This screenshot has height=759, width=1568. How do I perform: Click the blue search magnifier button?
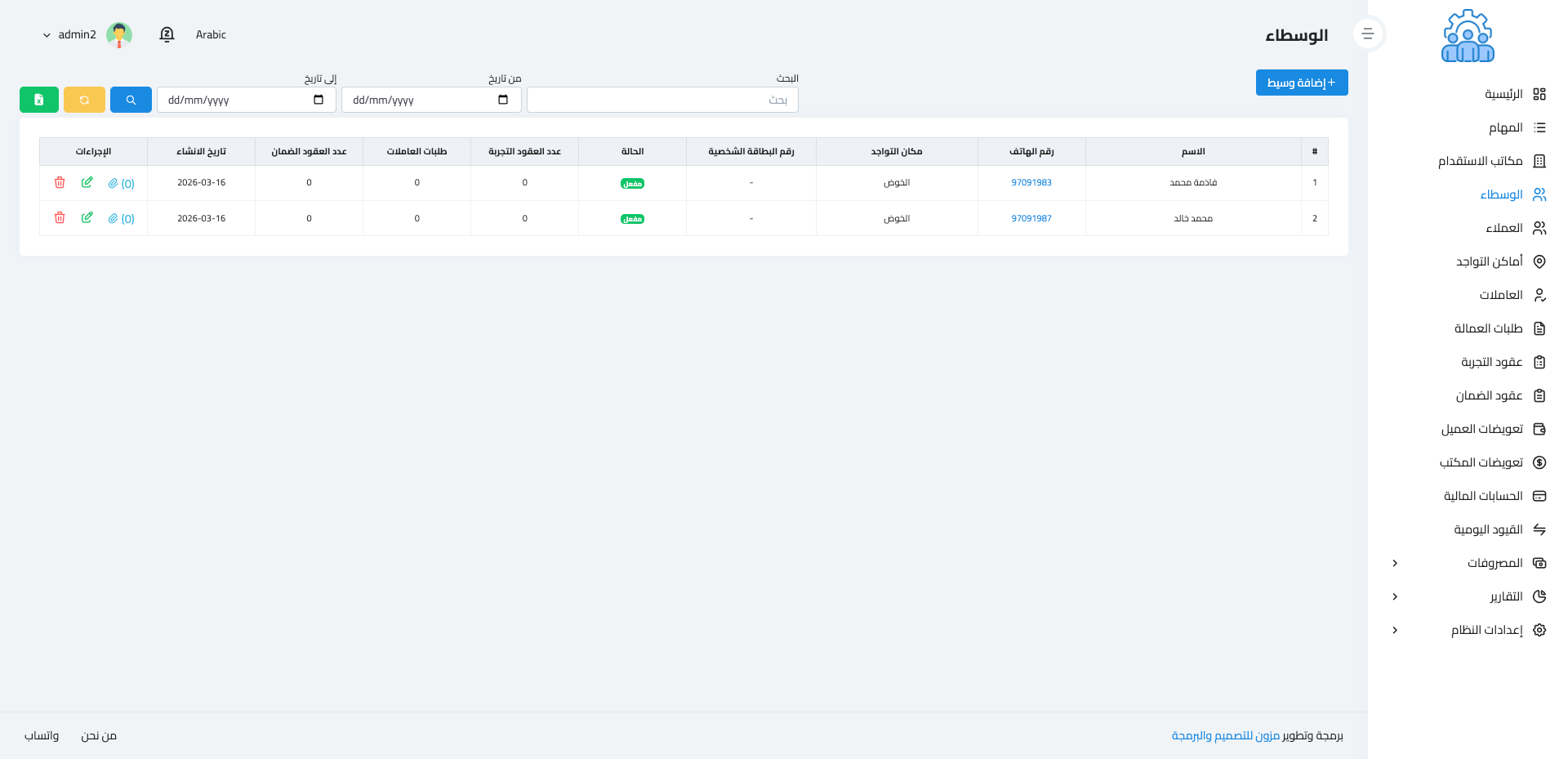point(131,100)
